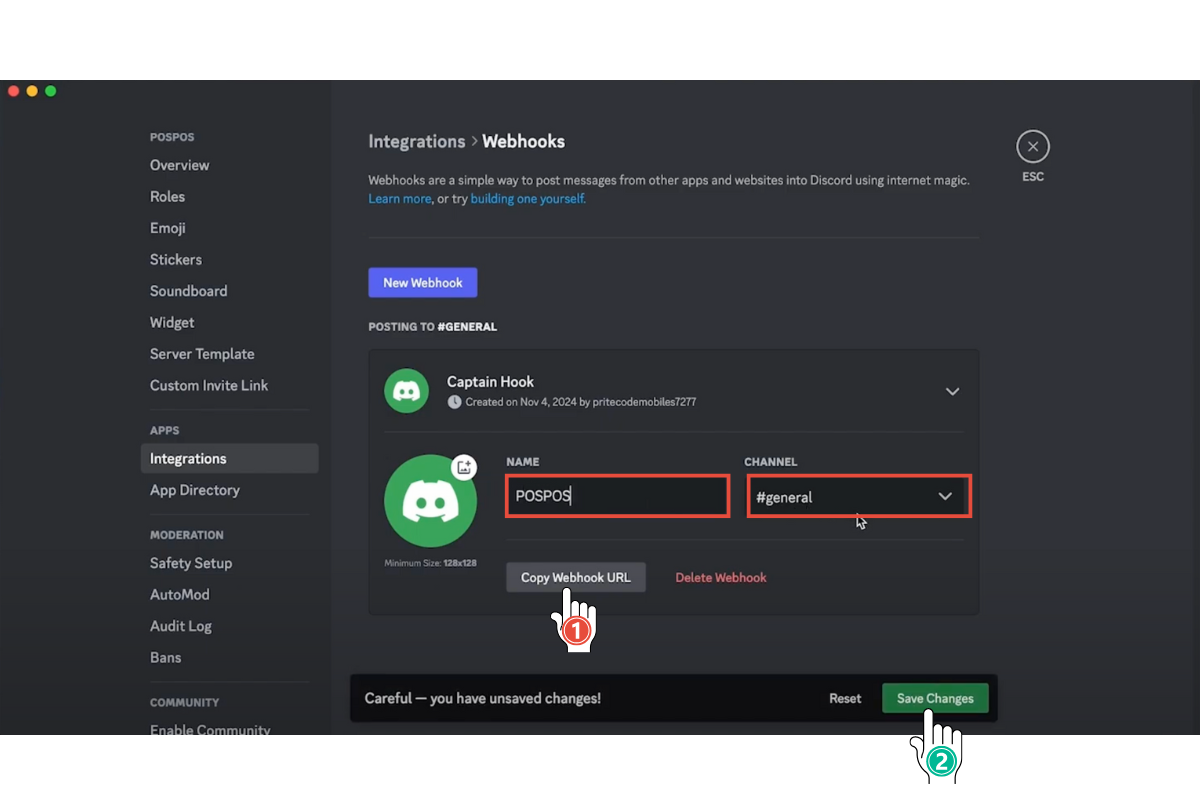1200x800 pixels.
Task: Go back to Integrations breadcrumb
Action: click(416, 141)
